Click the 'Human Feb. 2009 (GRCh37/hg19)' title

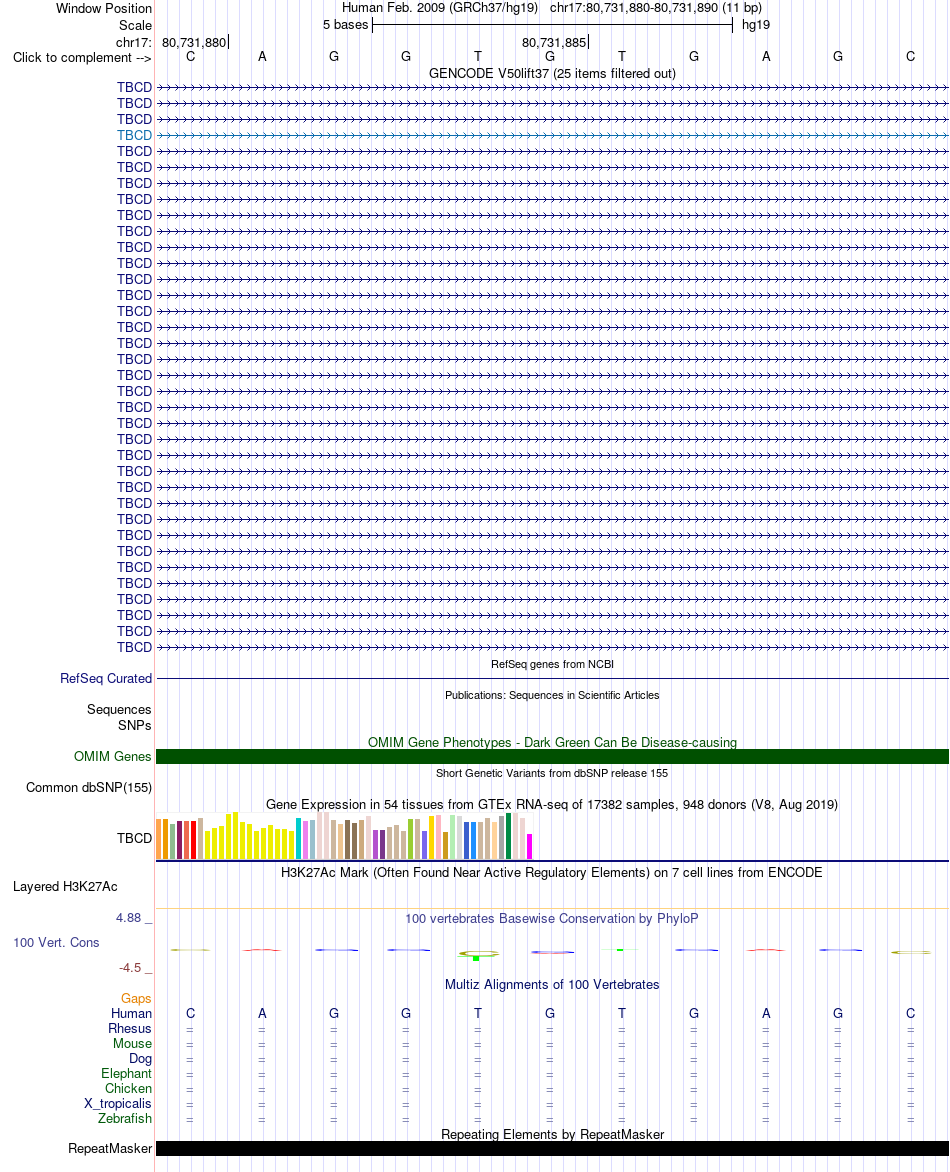[x=439, y=7]
